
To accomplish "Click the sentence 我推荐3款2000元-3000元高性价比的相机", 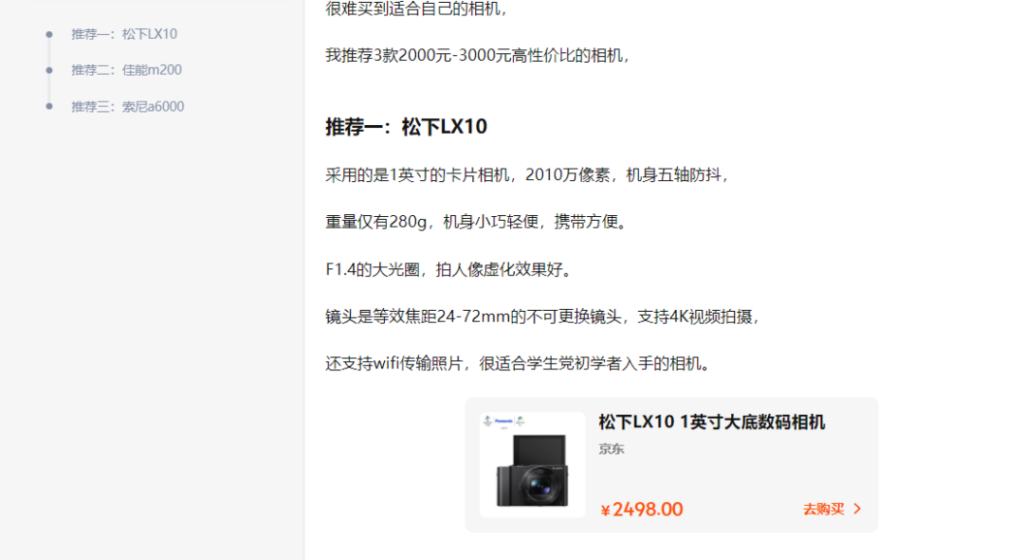I will click(x=478, y=55).
